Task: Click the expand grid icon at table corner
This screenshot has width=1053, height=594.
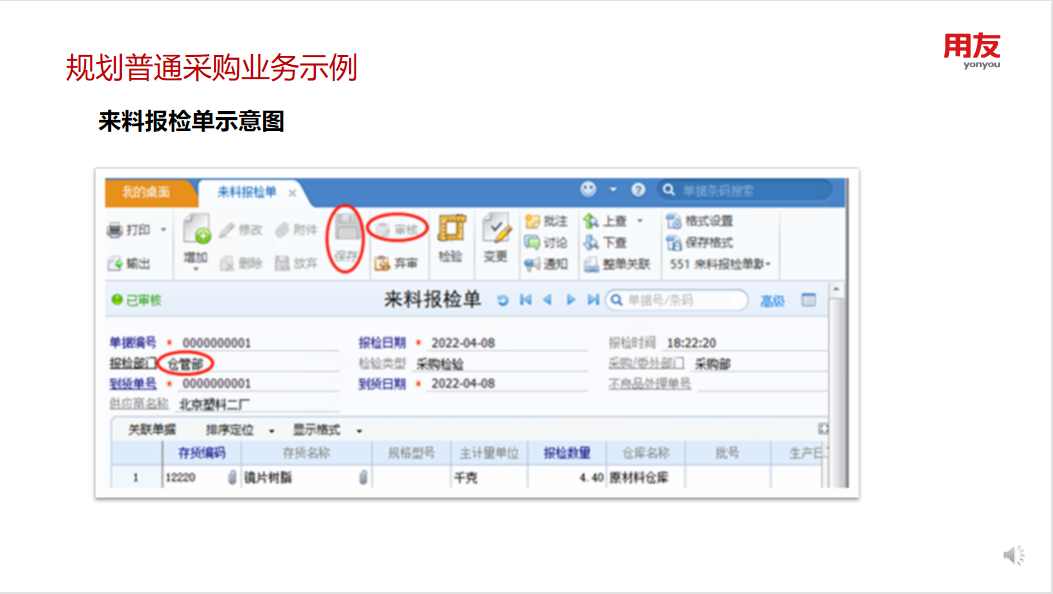Action: tap(823, 428)
